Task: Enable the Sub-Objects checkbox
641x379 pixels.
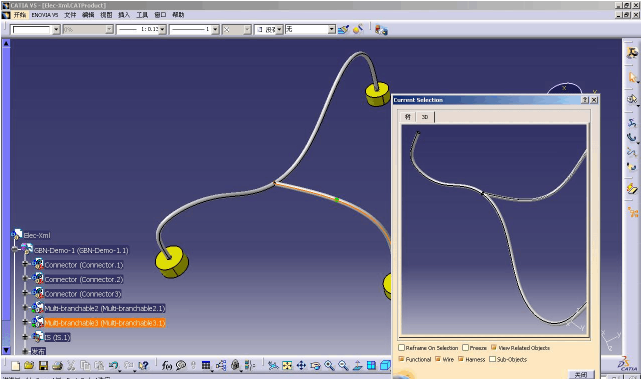Action: coord(492,359)
